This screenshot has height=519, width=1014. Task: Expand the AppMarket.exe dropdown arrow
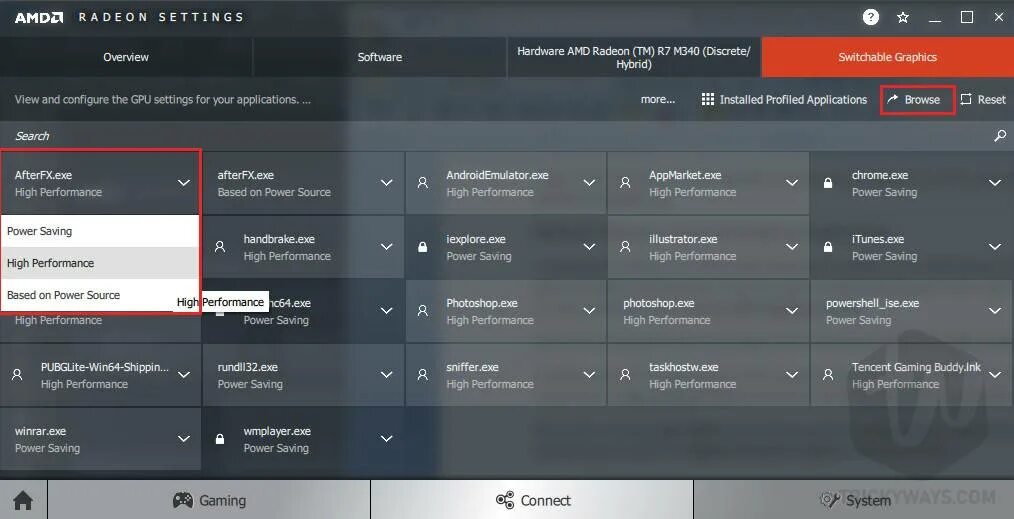[792, 183]
